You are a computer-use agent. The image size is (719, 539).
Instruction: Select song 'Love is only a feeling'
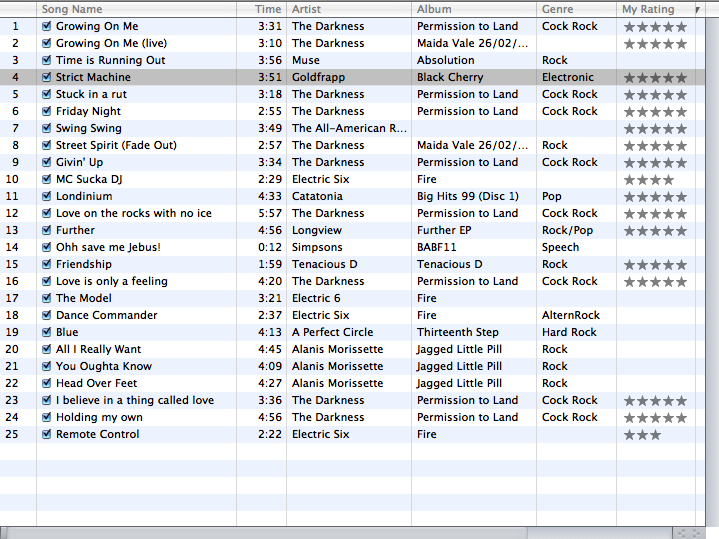[x=111, y=281]
